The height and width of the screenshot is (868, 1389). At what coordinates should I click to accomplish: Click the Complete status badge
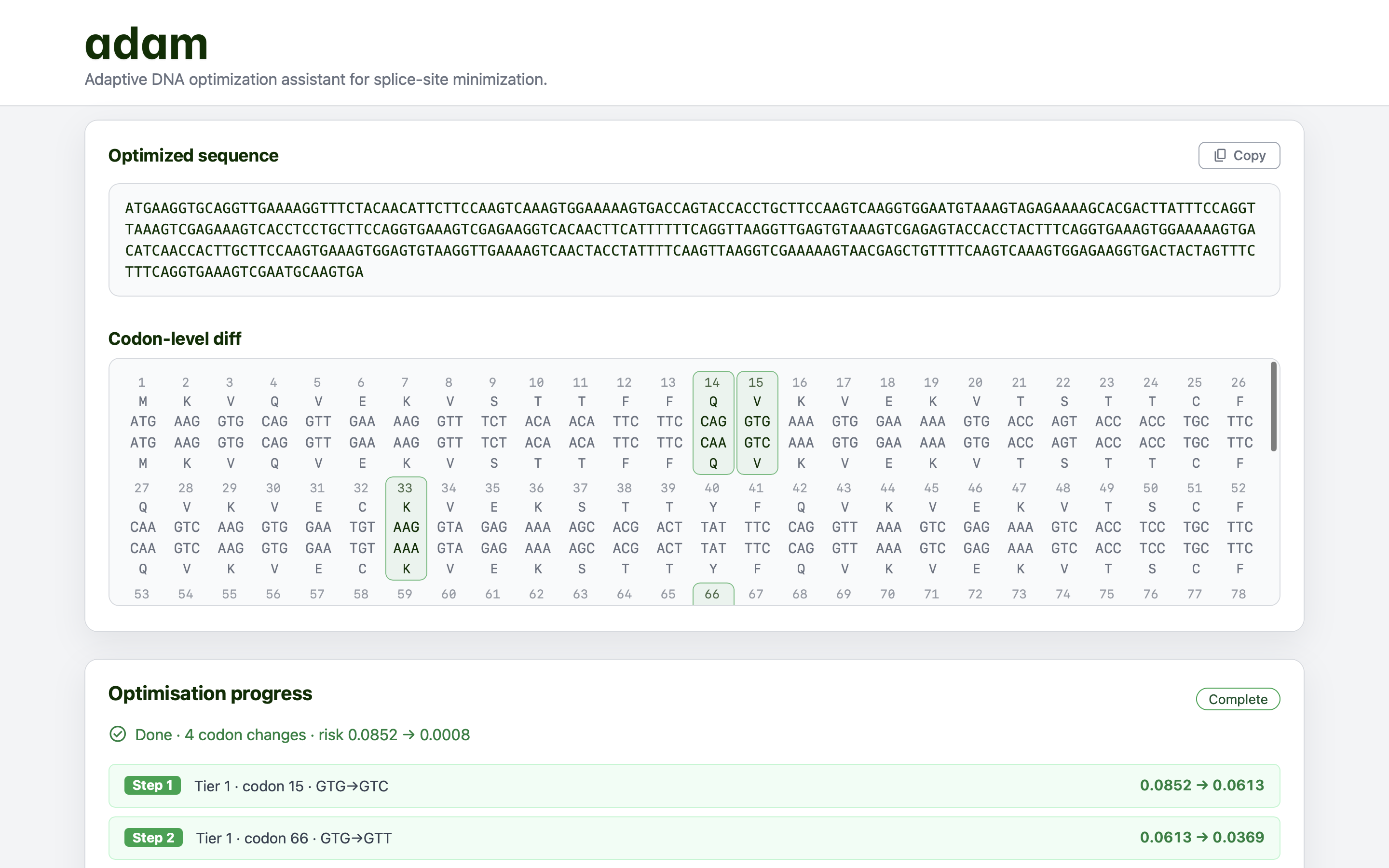(x=1238, y=699)
